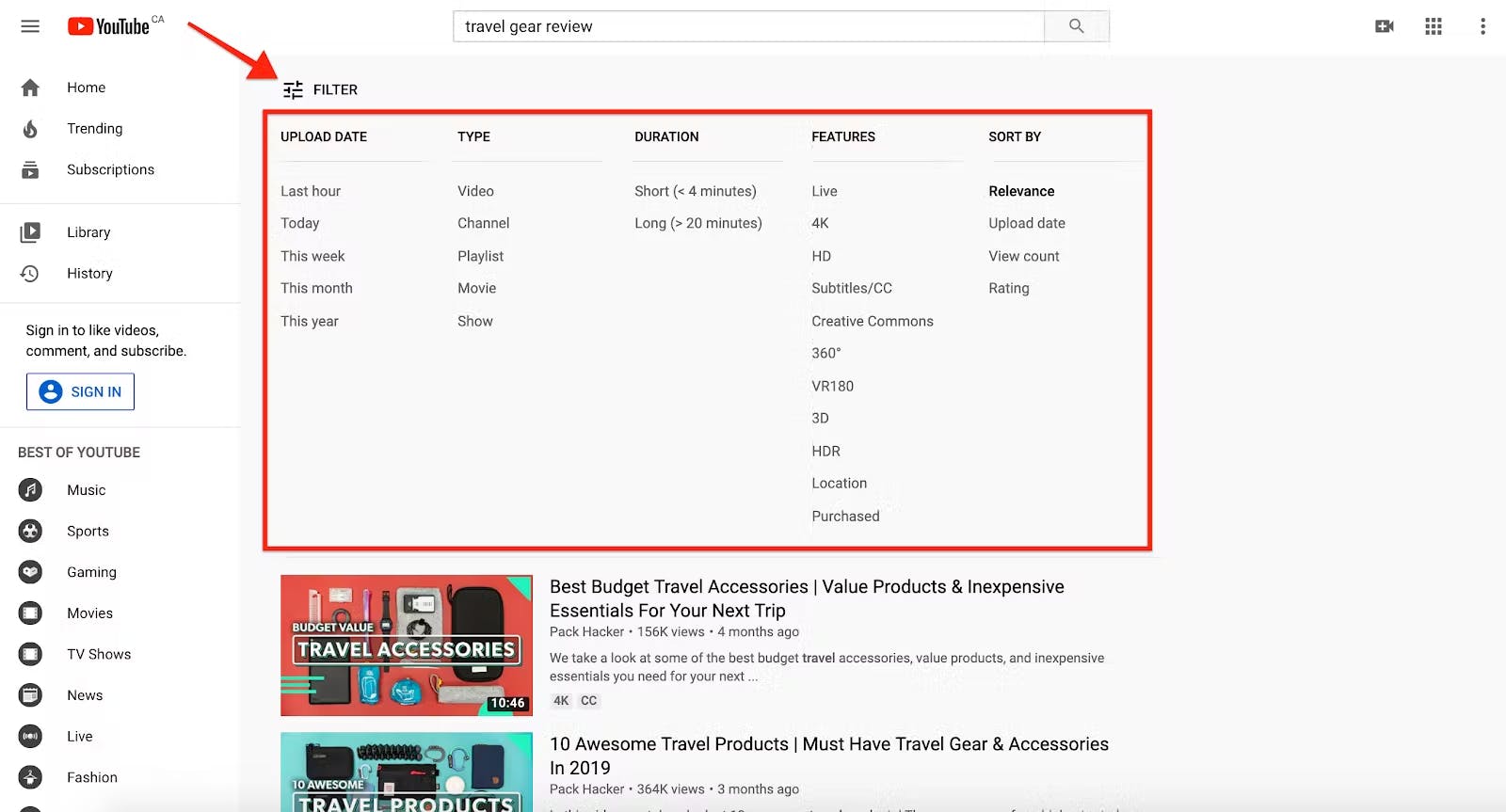Open the three-dot settings menu
Viewport: 1506px width, 812px height.
click(1482, 26)
